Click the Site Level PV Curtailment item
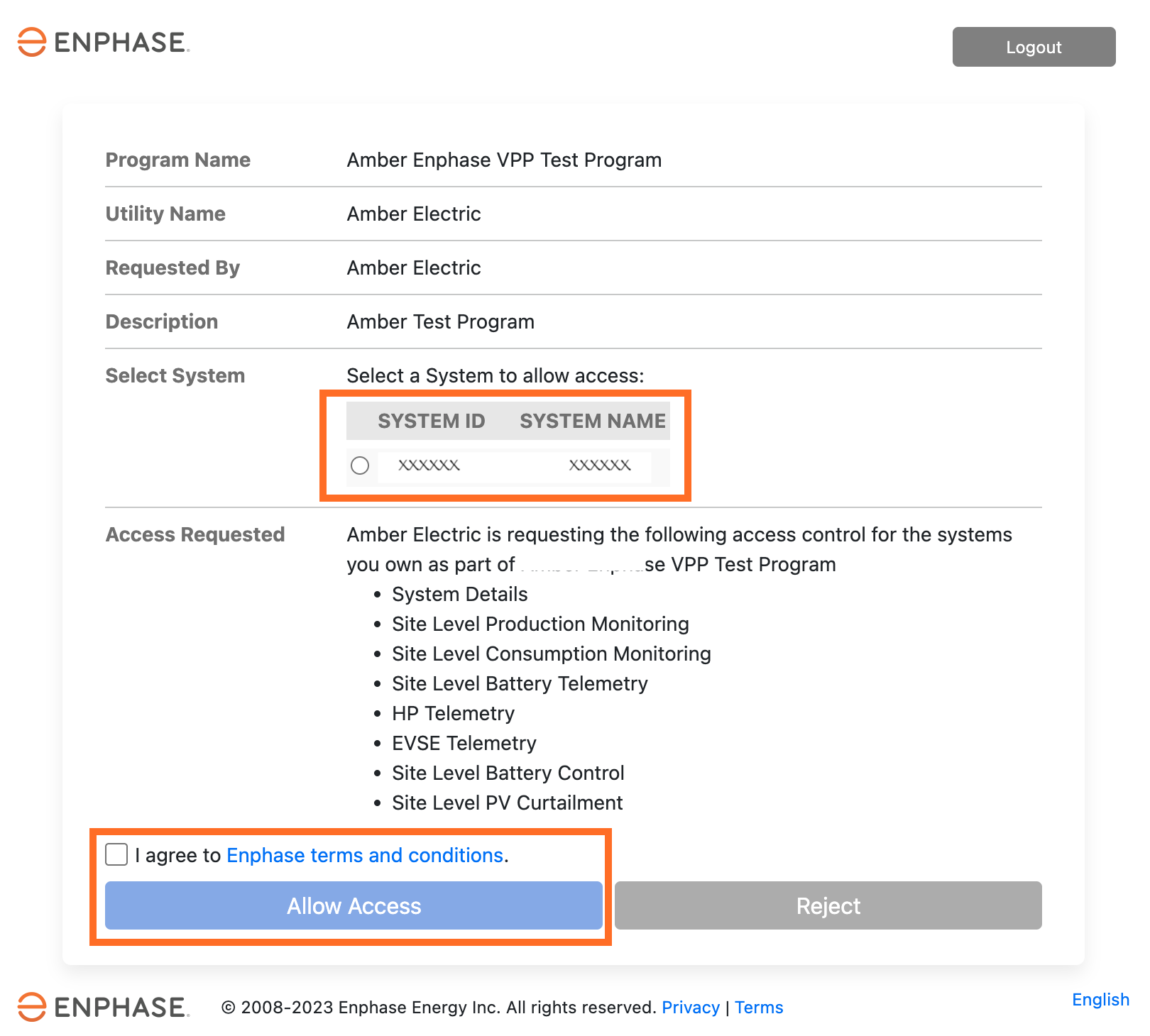The image size is (1150, 1036). (x=507, y=803)
